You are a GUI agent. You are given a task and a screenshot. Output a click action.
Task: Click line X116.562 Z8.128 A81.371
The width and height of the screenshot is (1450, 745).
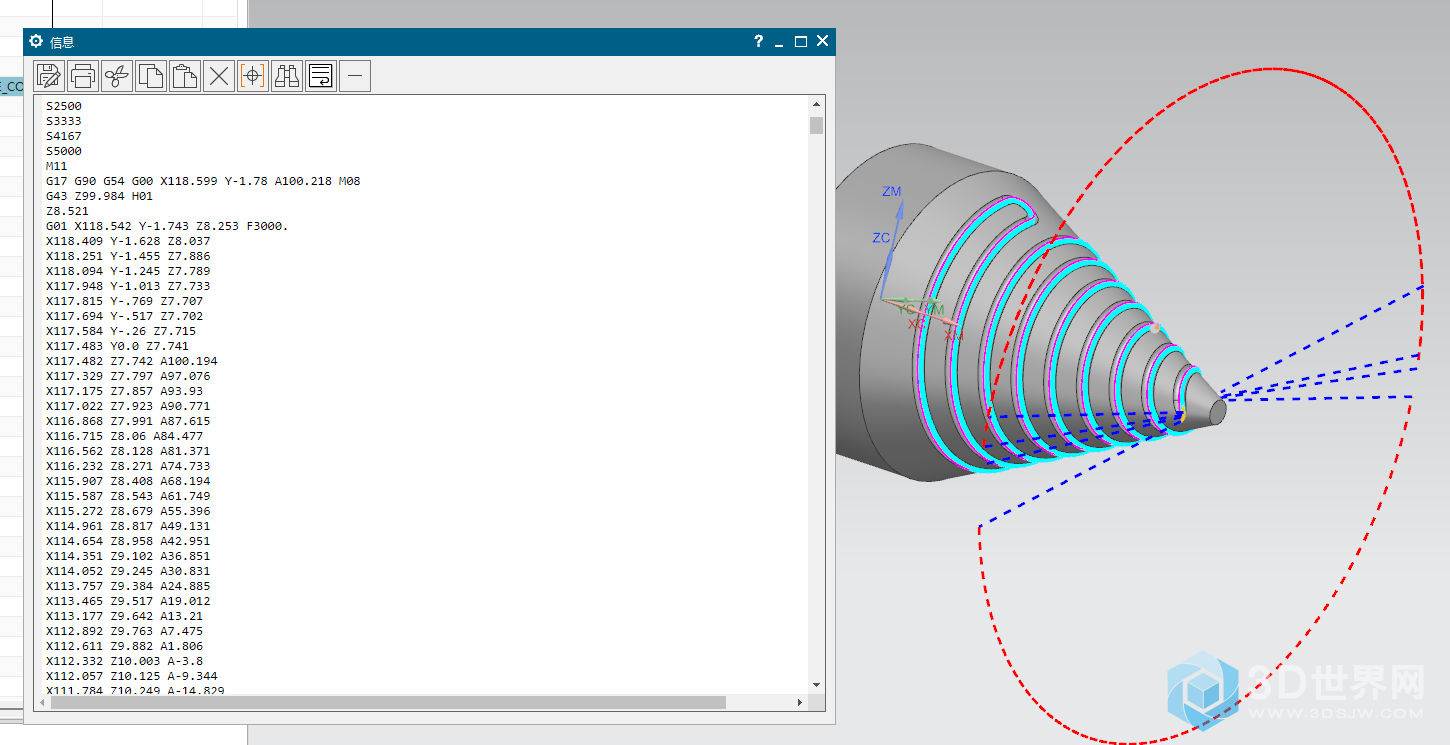pyautogui.click(x=128, y=451)
